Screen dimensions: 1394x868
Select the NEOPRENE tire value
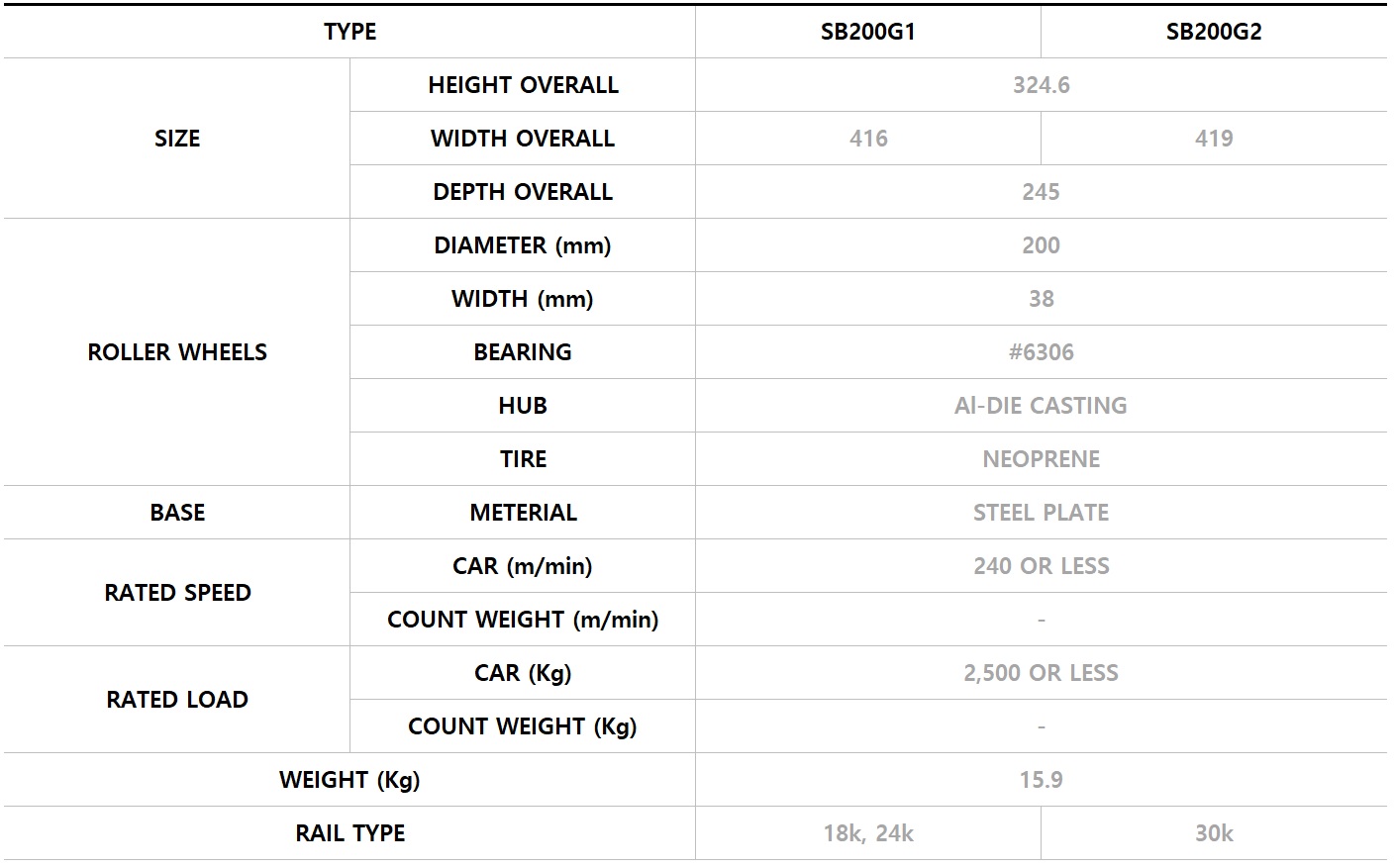pos(1042,459)
